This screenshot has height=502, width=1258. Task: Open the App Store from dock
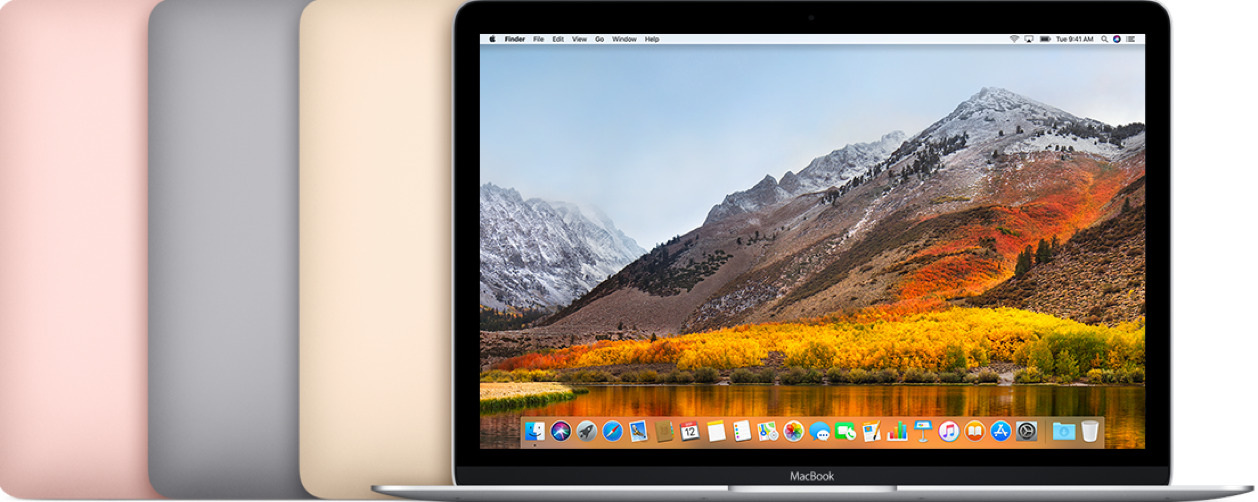[x=1001, y=431]
